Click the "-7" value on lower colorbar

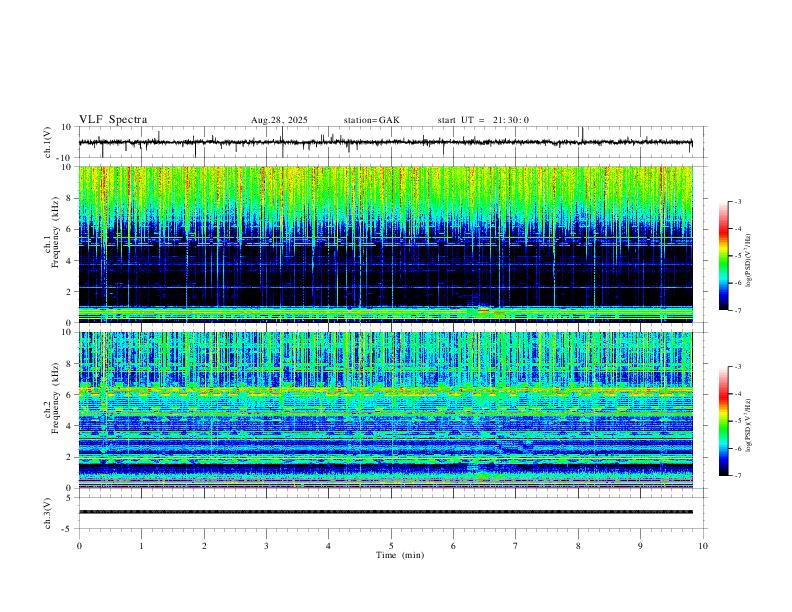coord(738,475)
